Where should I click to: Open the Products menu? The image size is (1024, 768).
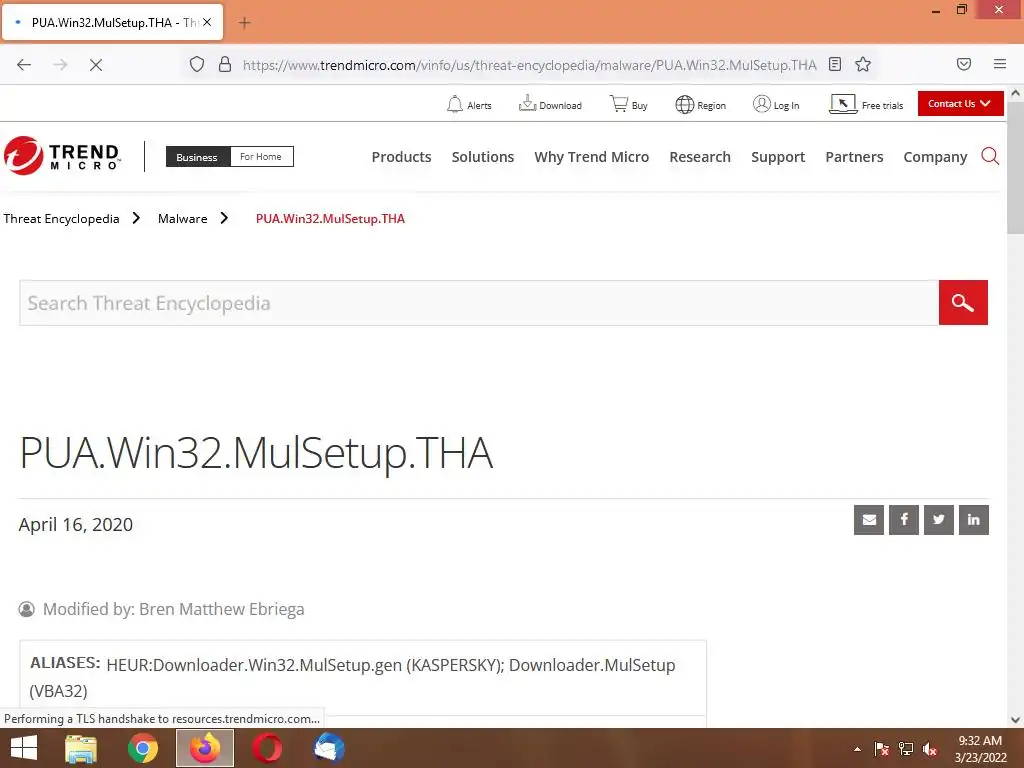402,157
